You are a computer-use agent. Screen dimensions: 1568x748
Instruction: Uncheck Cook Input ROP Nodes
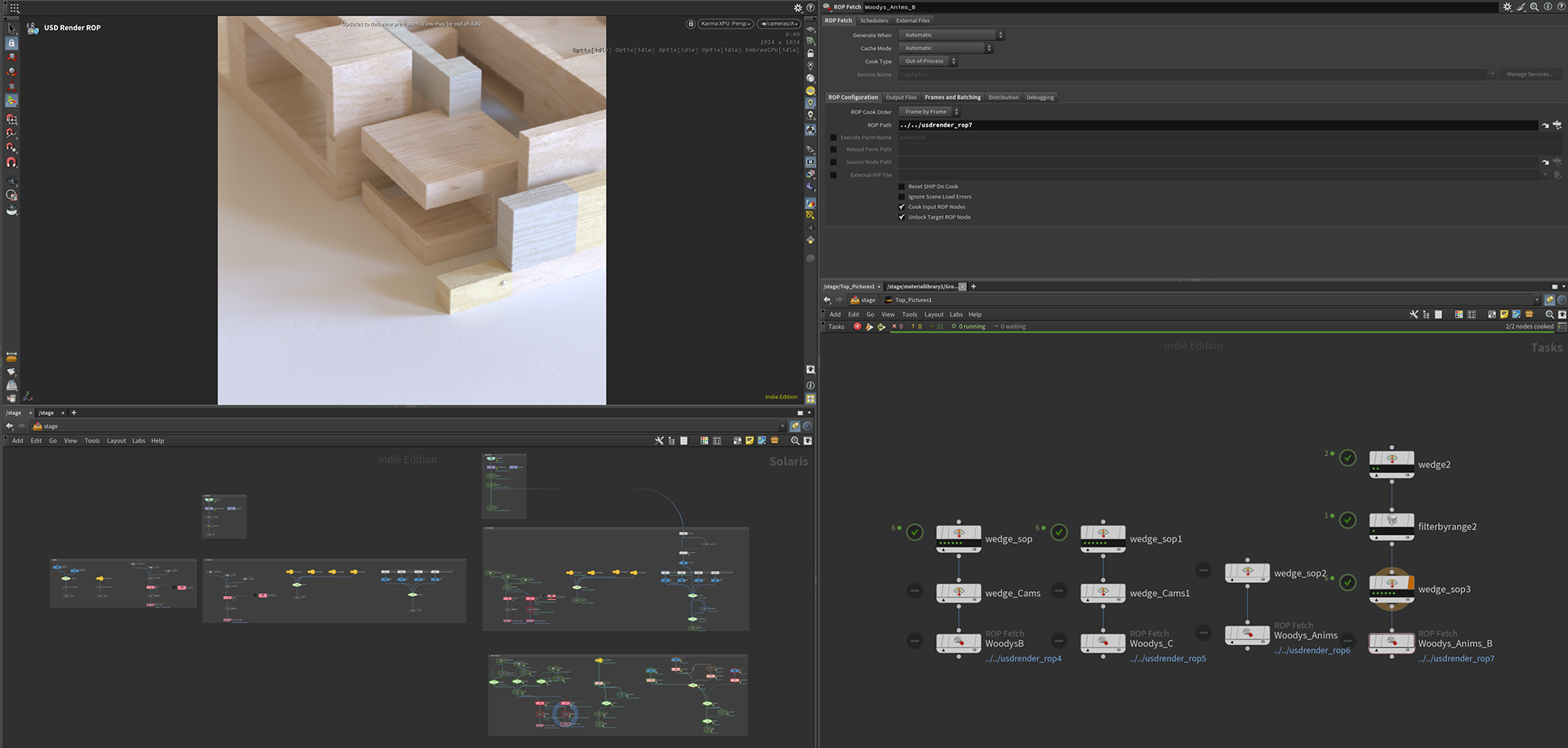coord(902,207)
